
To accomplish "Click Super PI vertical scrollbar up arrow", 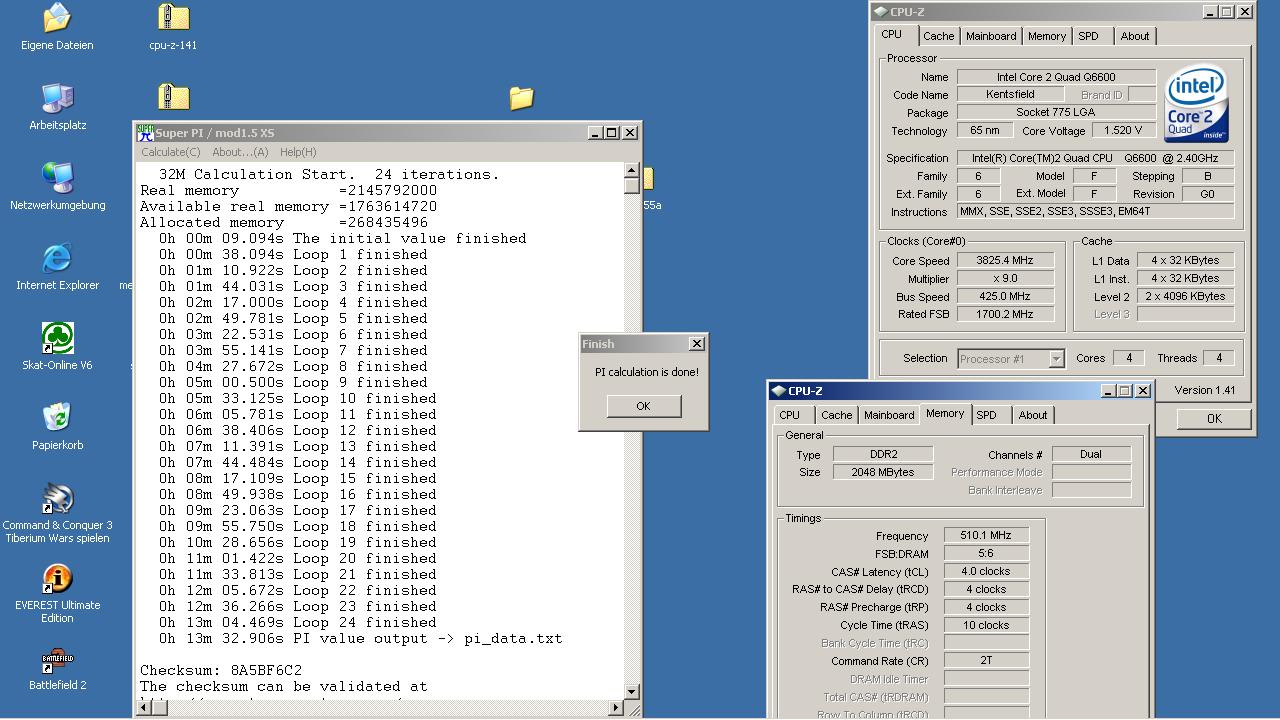I will coord(631,170).
